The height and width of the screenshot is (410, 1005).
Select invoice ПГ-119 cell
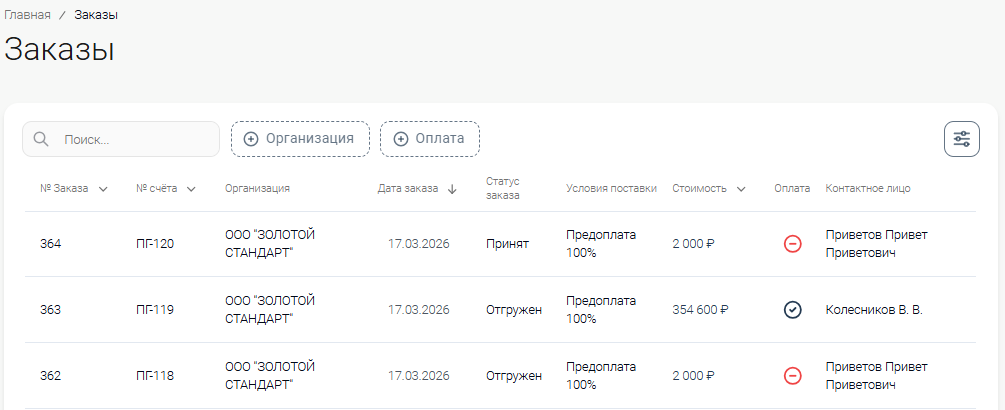click(x=155, y=310)
